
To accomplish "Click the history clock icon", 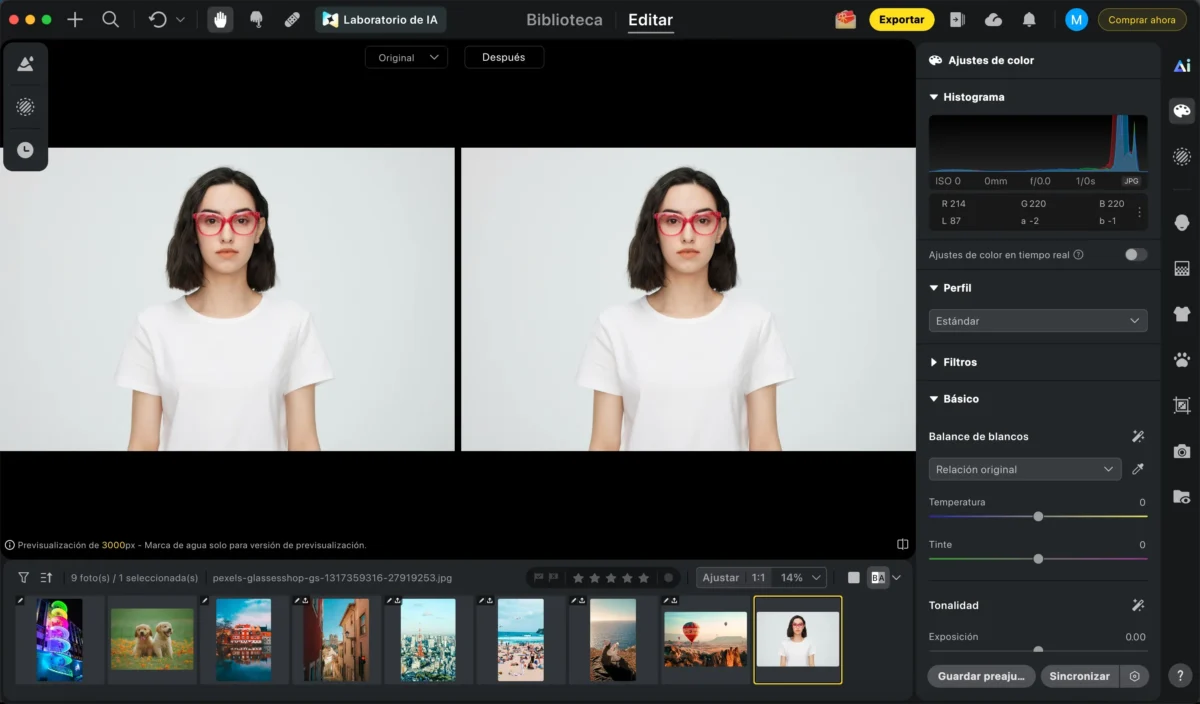I will click(26, 150).
